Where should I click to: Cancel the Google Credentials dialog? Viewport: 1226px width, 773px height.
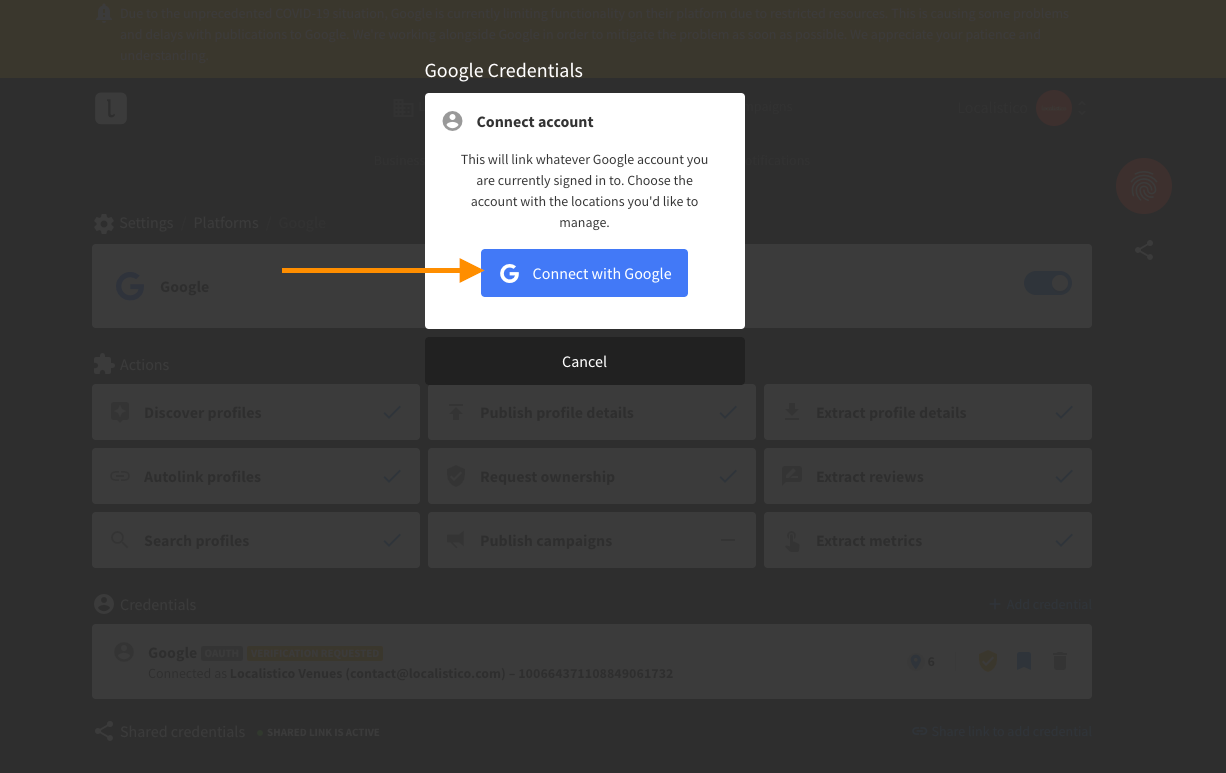coord(585,361)
